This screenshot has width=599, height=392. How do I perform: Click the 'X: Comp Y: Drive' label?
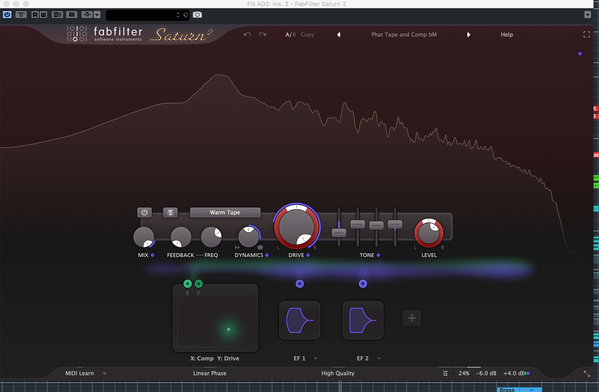pyautogui.click(x=215, y=358)
